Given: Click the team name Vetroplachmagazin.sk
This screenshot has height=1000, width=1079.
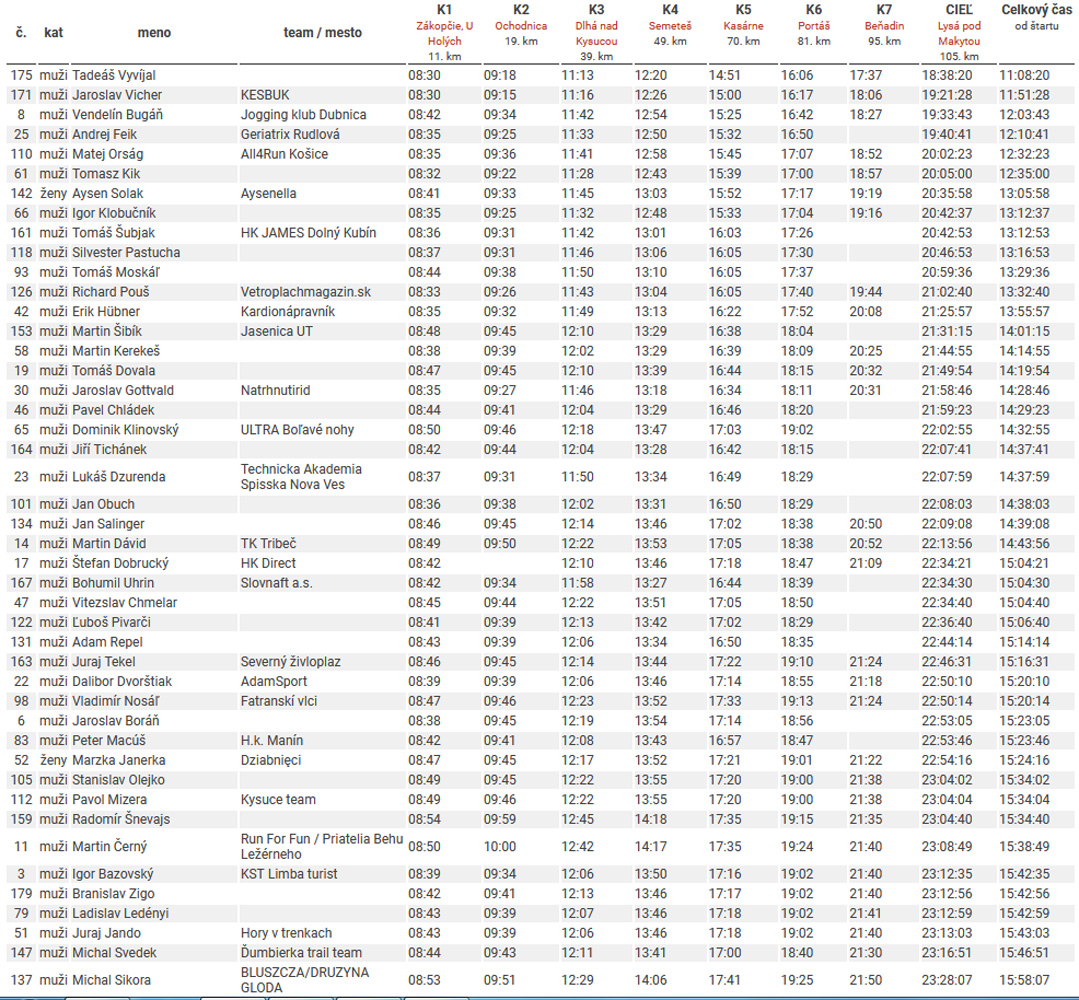Looking at the screenshot, I should point(305,292).
